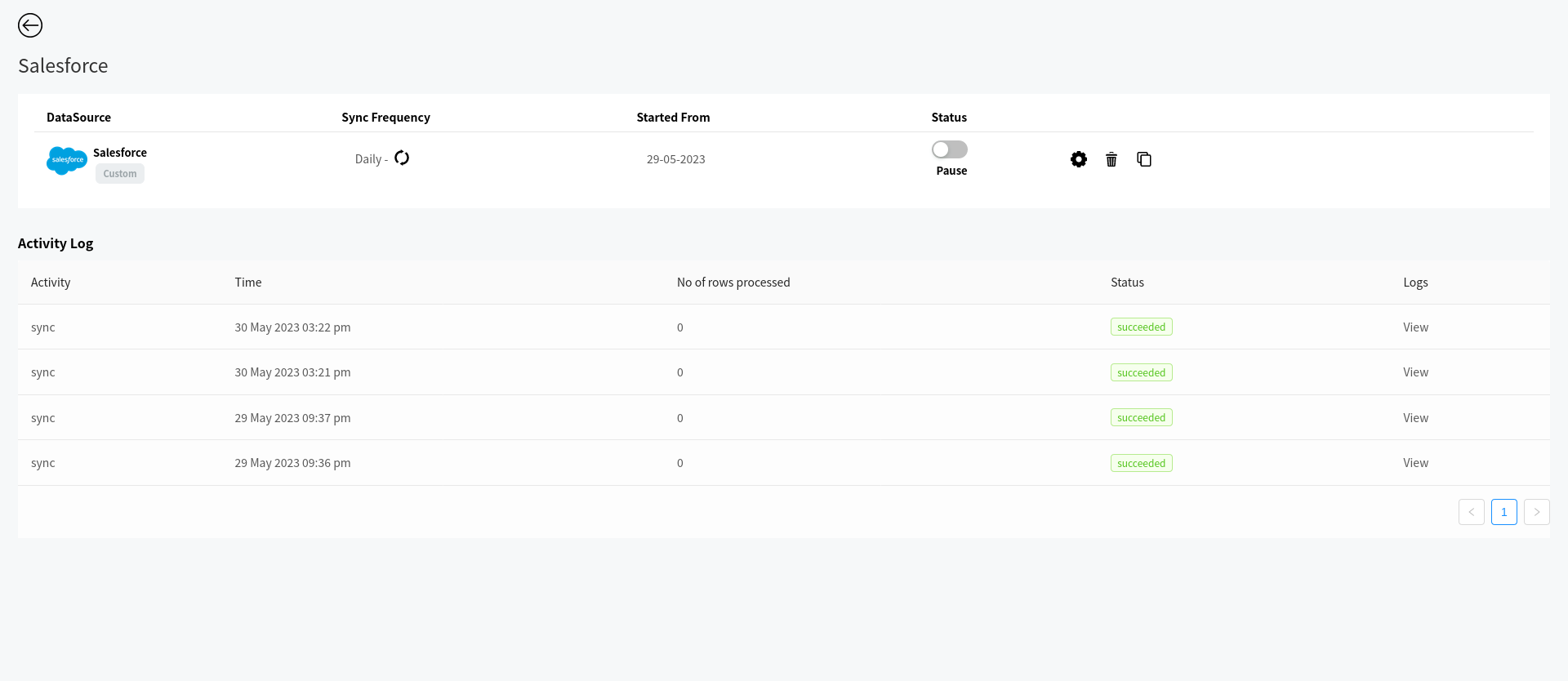Click the Salesforce datasource name
1568x681 pixels.
point(120,153)
